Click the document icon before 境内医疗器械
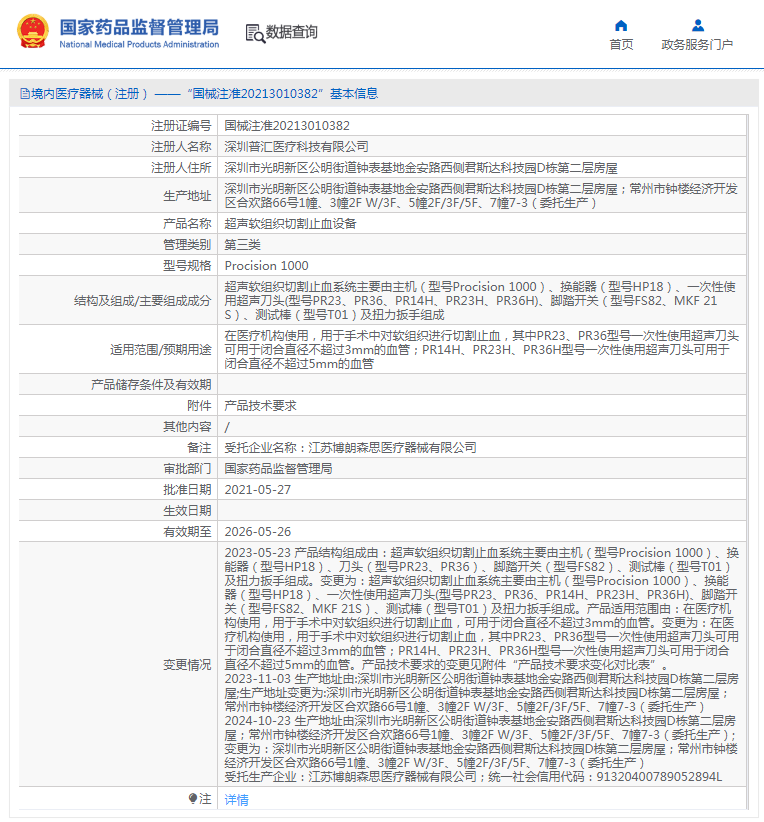 coord(25,94)
